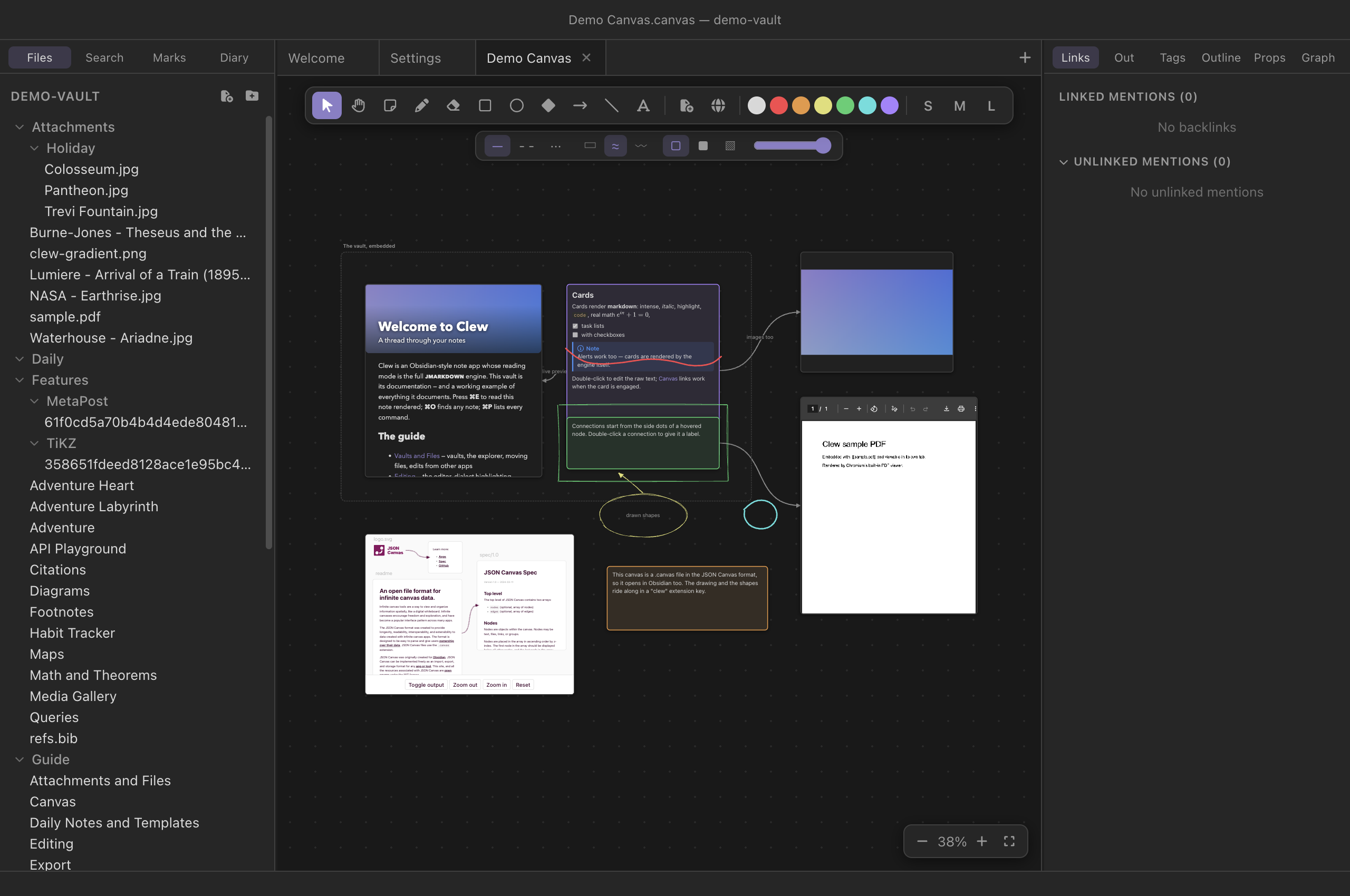Select the straight line tool
1350x896 pixels.
[x=612, y=106]
